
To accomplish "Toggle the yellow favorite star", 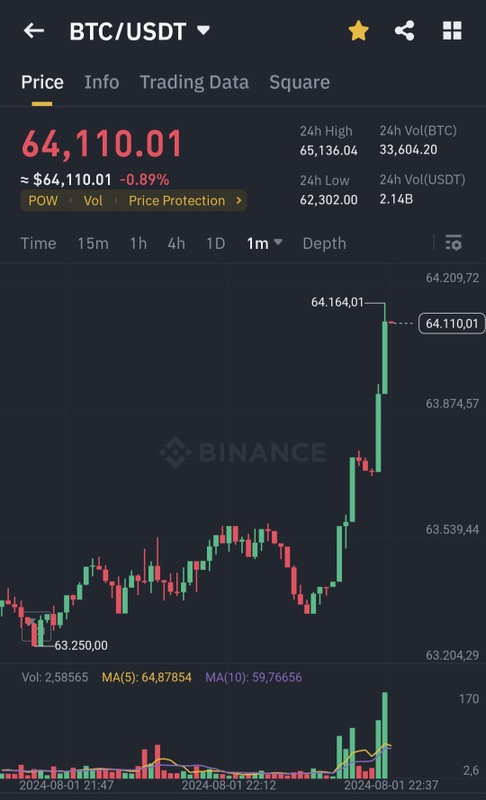I will (x=358, y=31).
